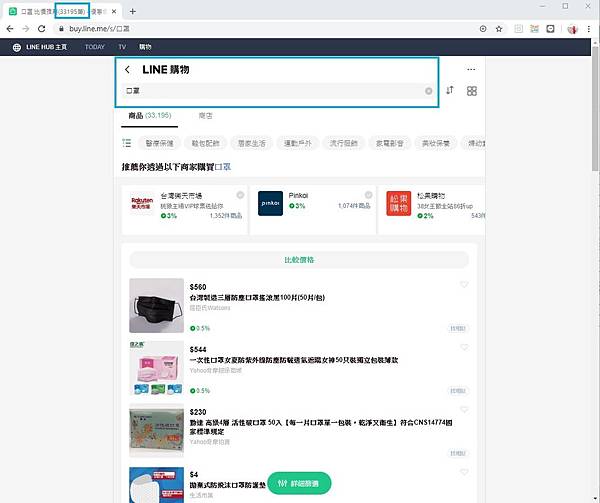Viewport: 600px width, 503px height.
Task: Favorite the $230 mask product
Action: (x=464, y=410)
